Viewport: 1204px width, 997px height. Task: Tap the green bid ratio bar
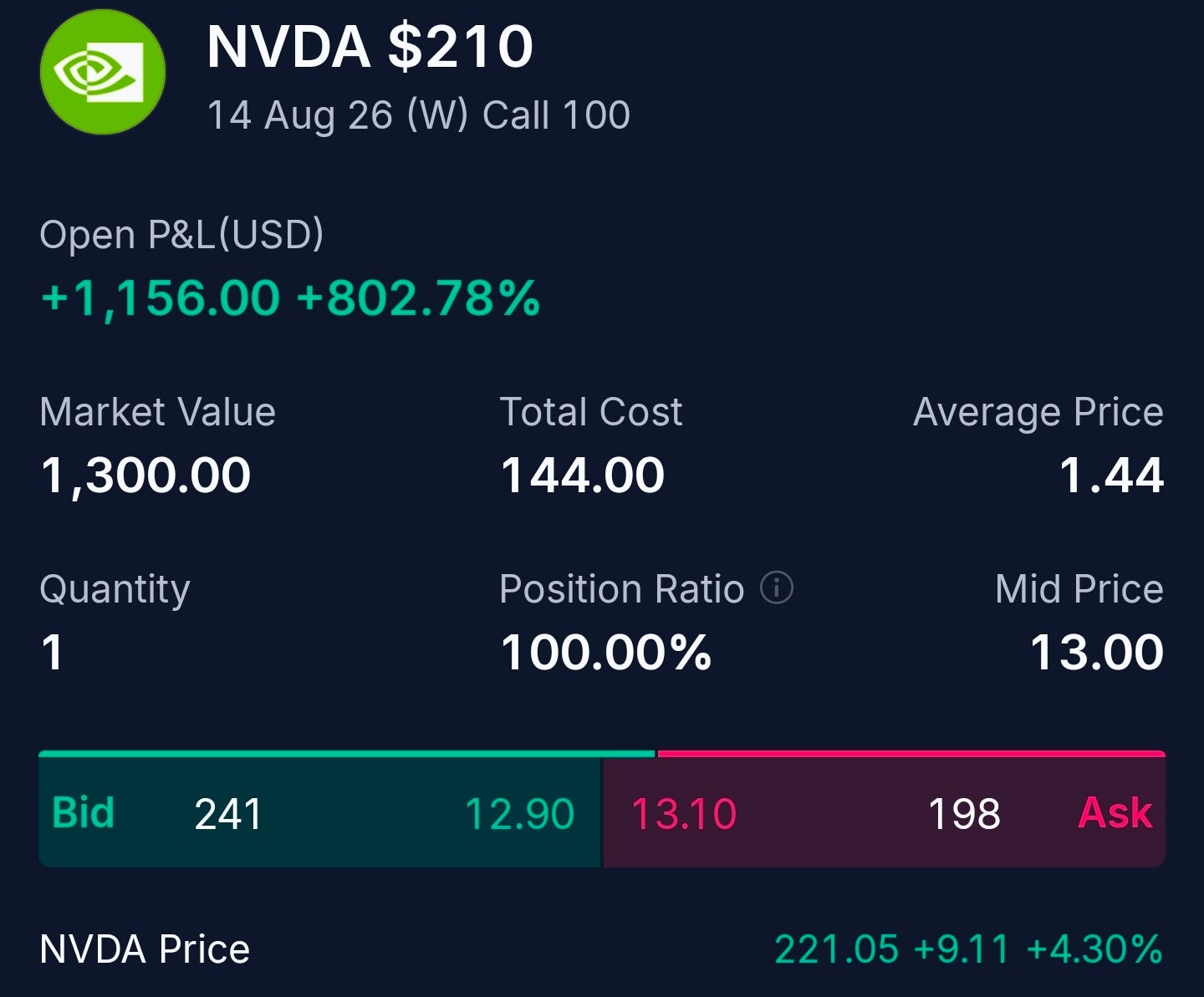(x=347, y=754)
